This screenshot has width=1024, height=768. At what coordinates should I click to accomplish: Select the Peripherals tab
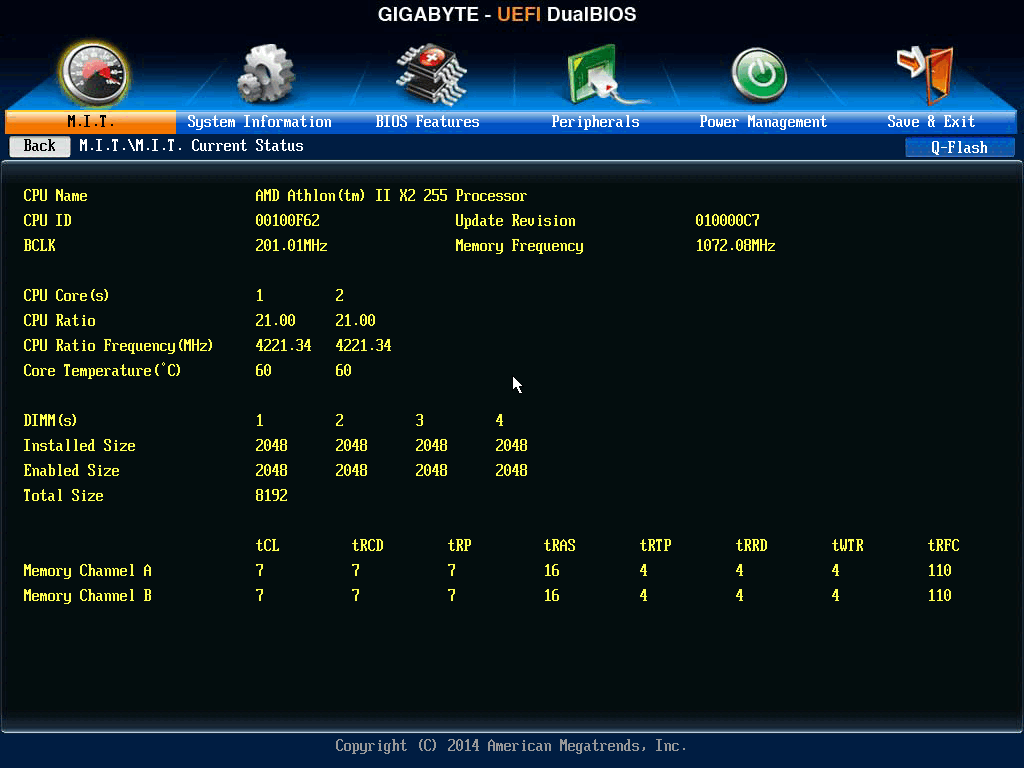tap(595, 121)
